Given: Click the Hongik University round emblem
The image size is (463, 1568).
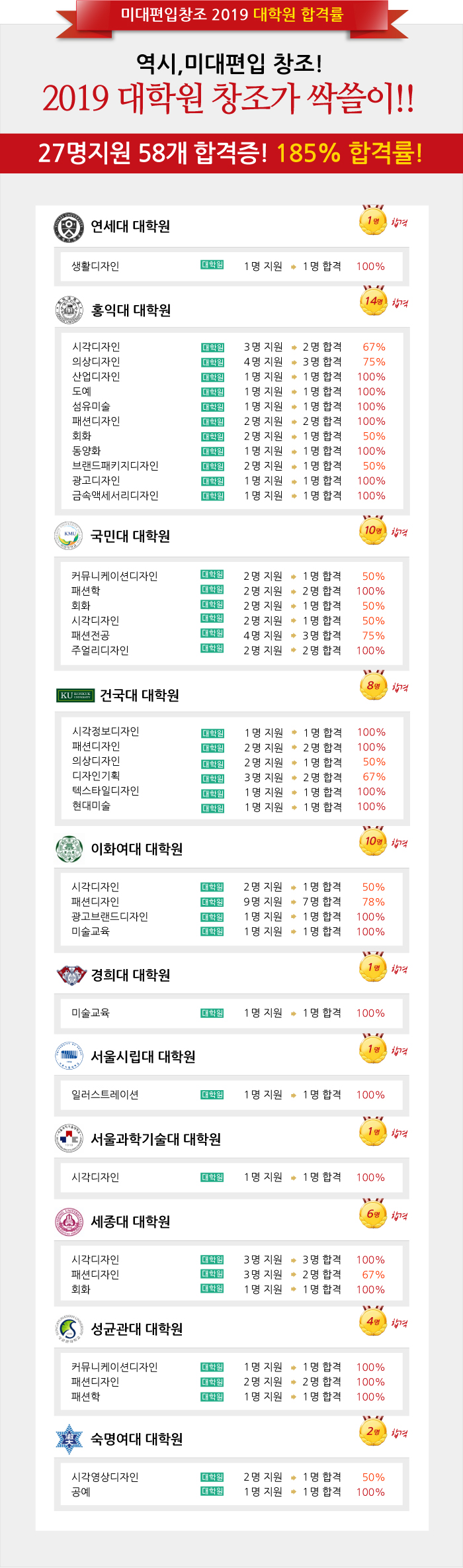Looking at the screenshot, I should click(69, 310).
